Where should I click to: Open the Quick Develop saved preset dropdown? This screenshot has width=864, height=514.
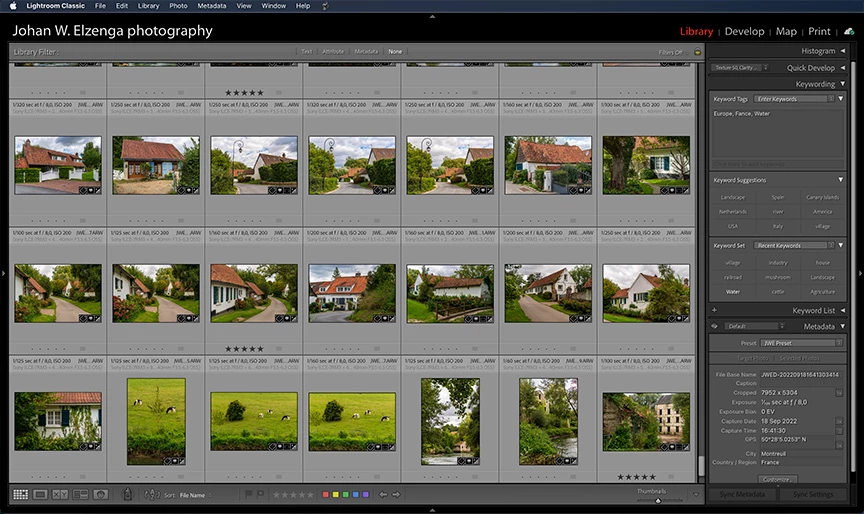coord(739,68)
